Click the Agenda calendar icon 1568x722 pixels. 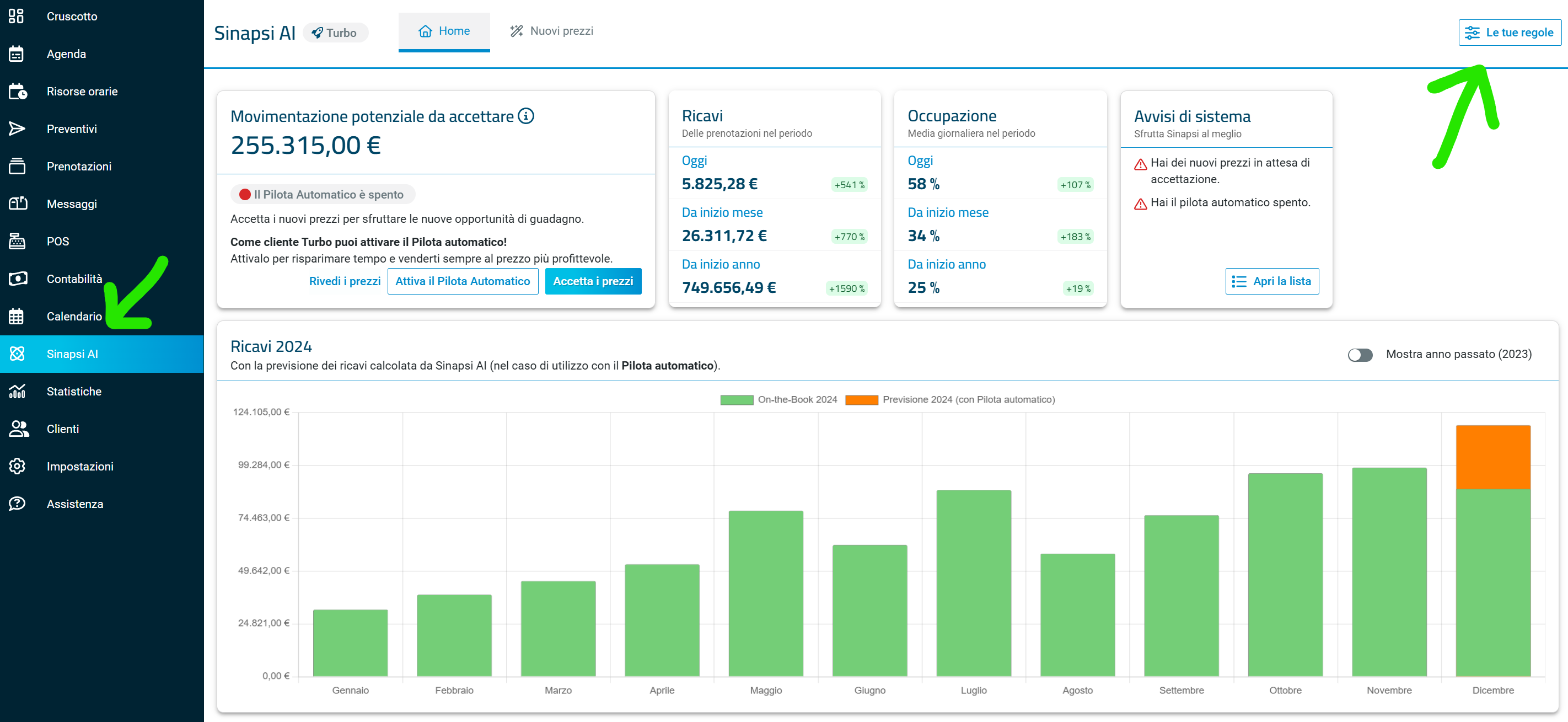point(17,54)
